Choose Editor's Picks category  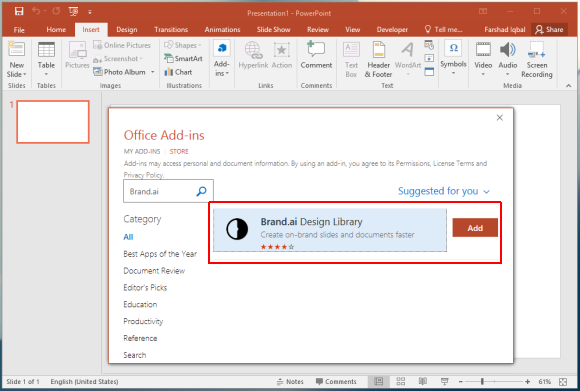tap(145, 287)
